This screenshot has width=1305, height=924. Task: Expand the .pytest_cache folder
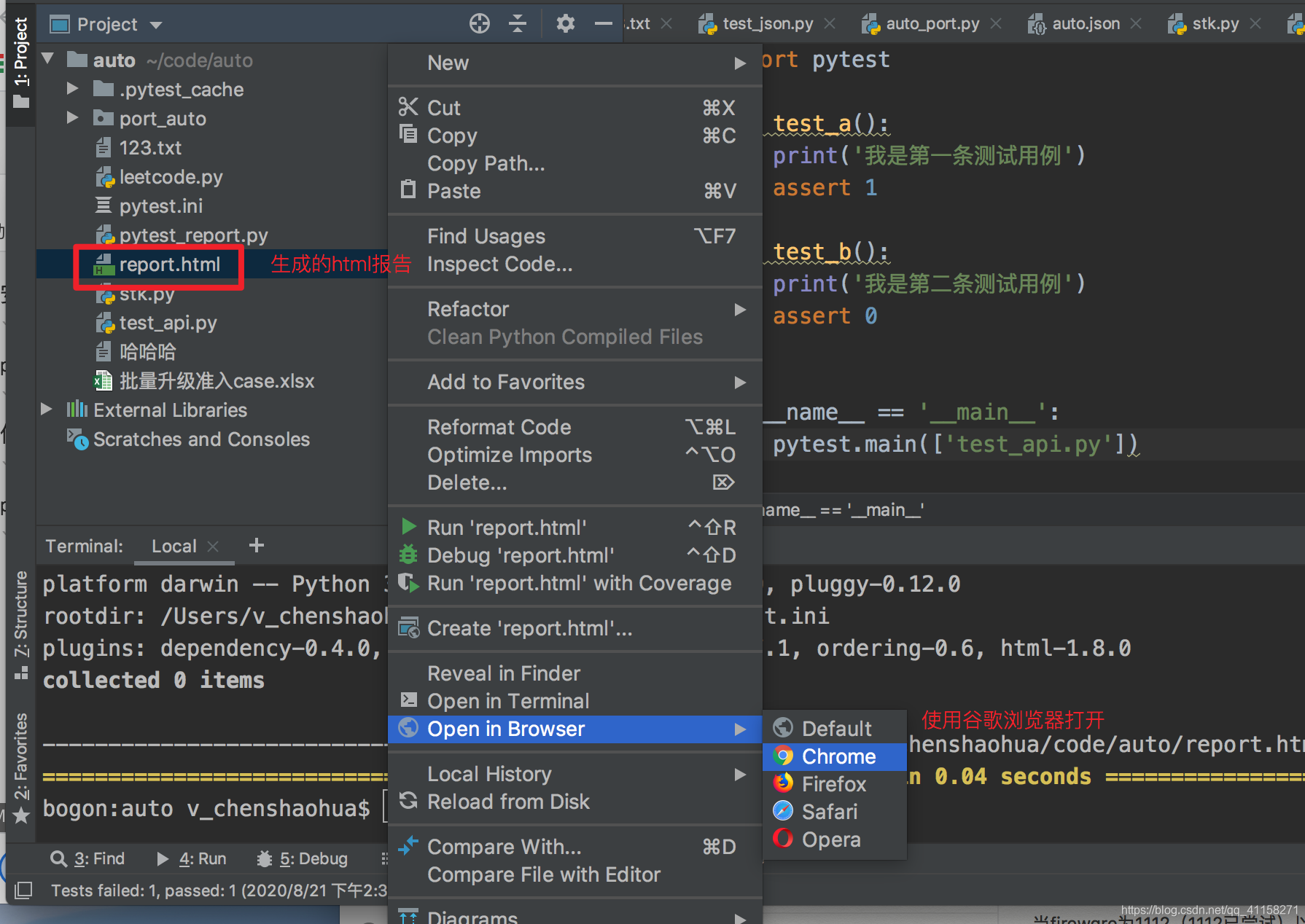[72, 89]
